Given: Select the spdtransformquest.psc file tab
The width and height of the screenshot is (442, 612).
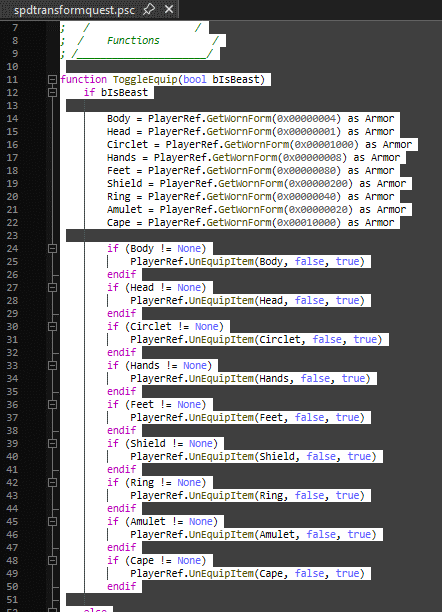Looking at the screenshot, I should point(74,10).
